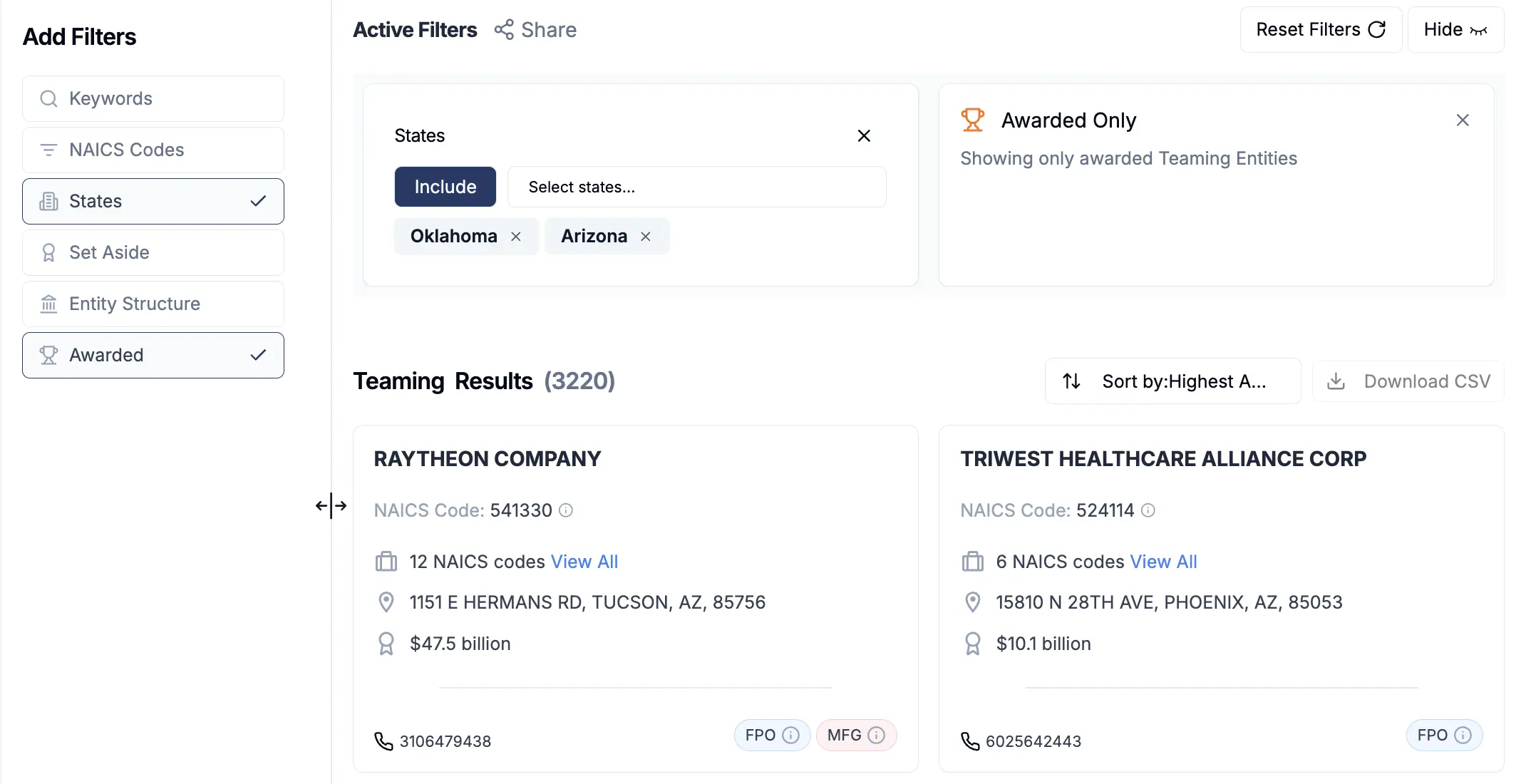Toggle the Include button for states
Image resolution: width=1521 pixels, height=784 pixels.
click(445, 187)
